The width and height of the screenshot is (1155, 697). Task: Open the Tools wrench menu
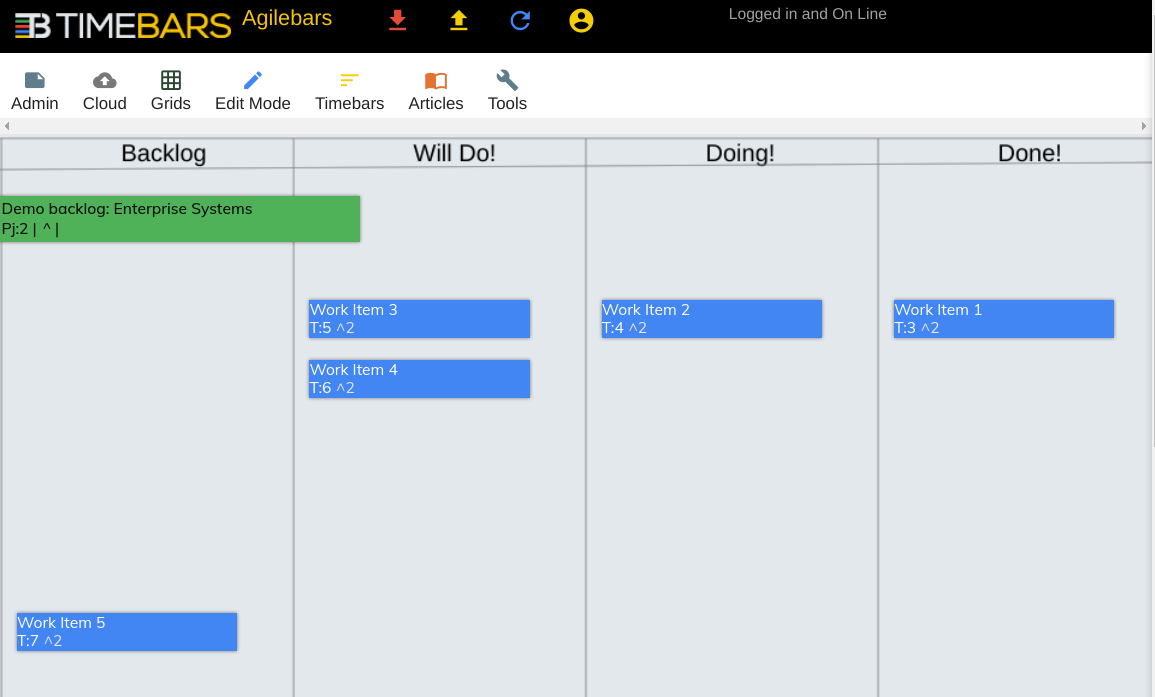[507, 90]
